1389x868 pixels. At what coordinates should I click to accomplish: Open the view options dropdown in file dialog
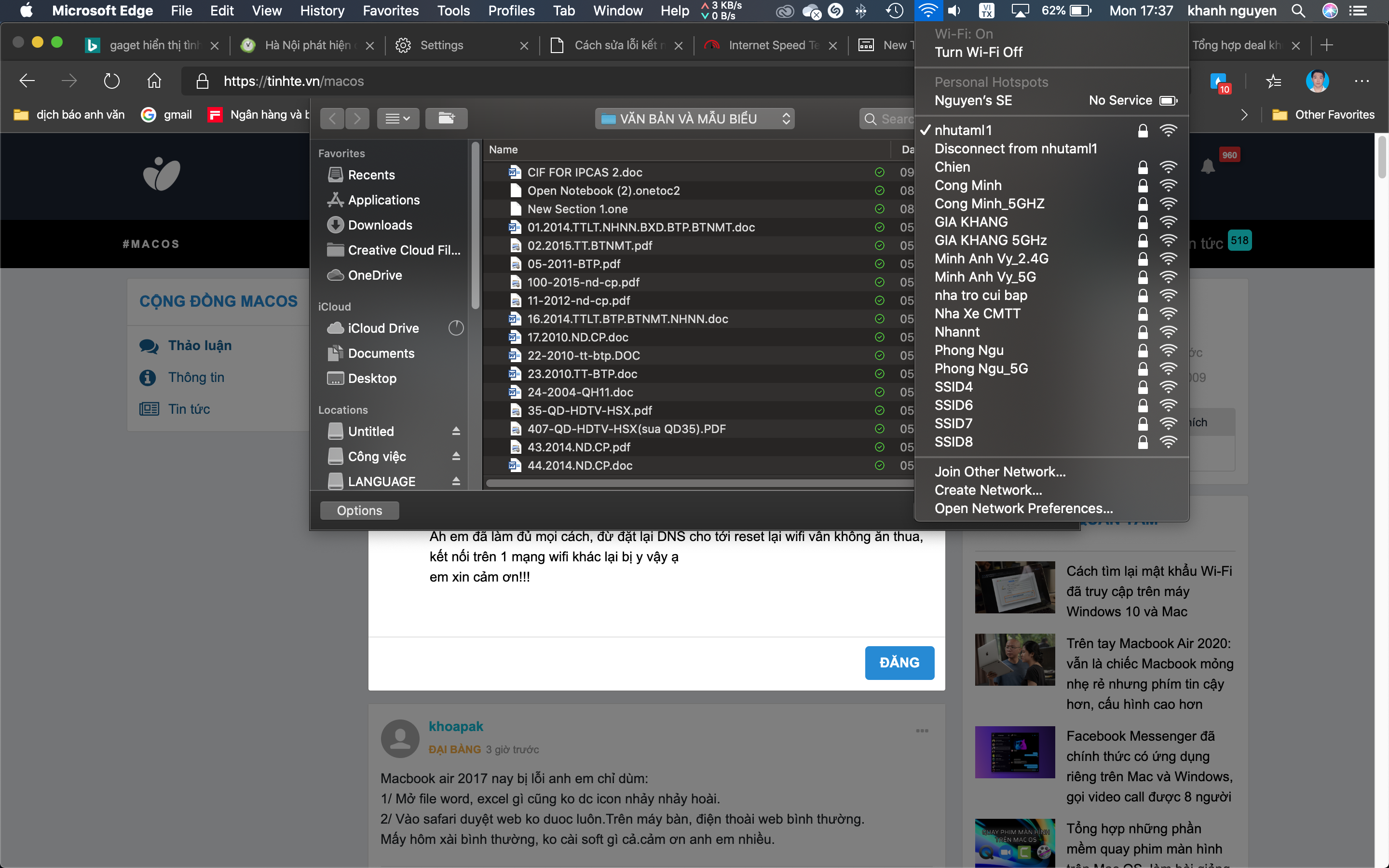pyautogui.click(x=397, y=118)
